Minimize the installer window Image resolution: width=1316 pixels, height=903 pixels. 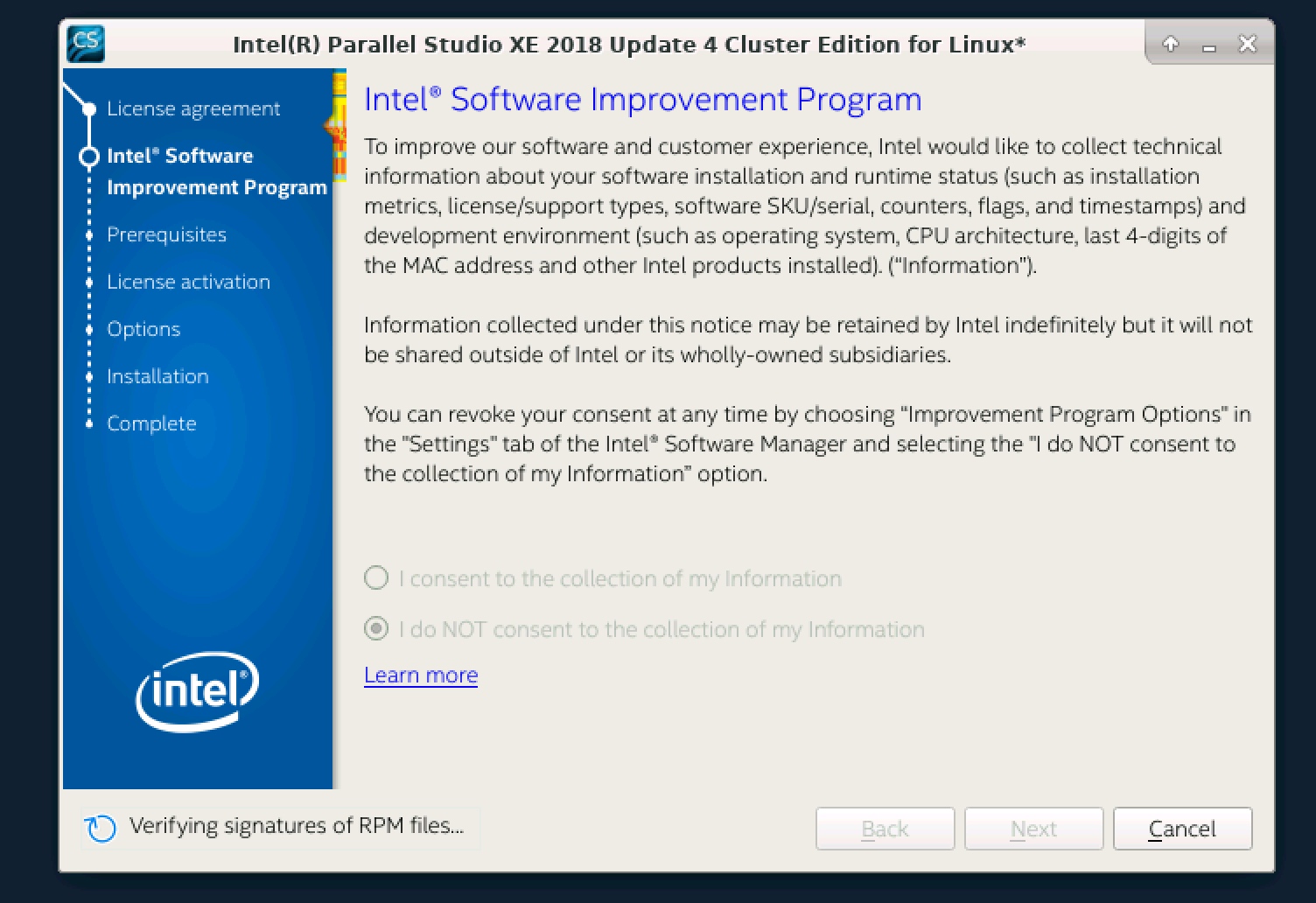pyautogui.click(x=1209, y=45)
